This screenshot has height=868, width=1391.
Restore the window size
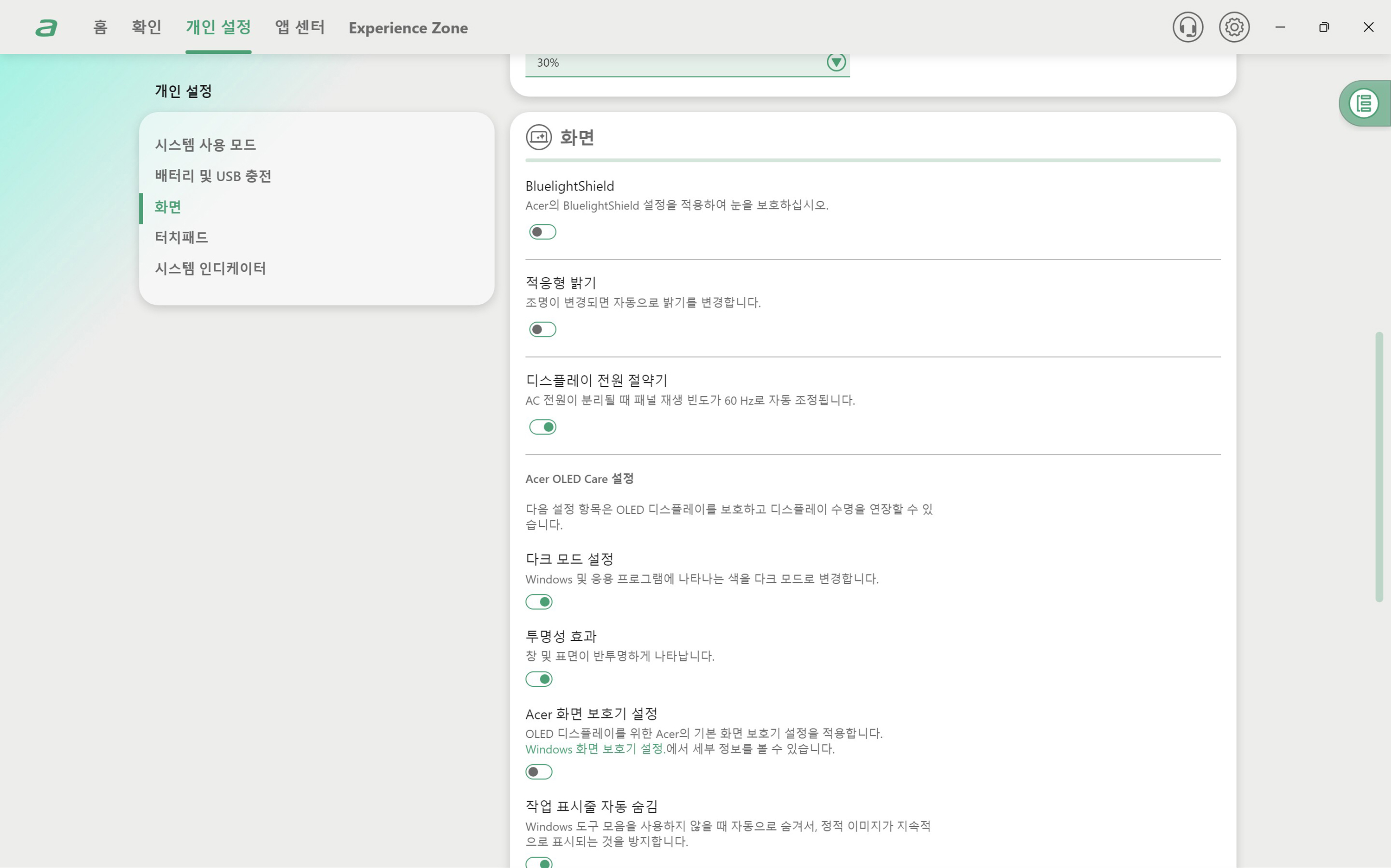pos(1324,27)
